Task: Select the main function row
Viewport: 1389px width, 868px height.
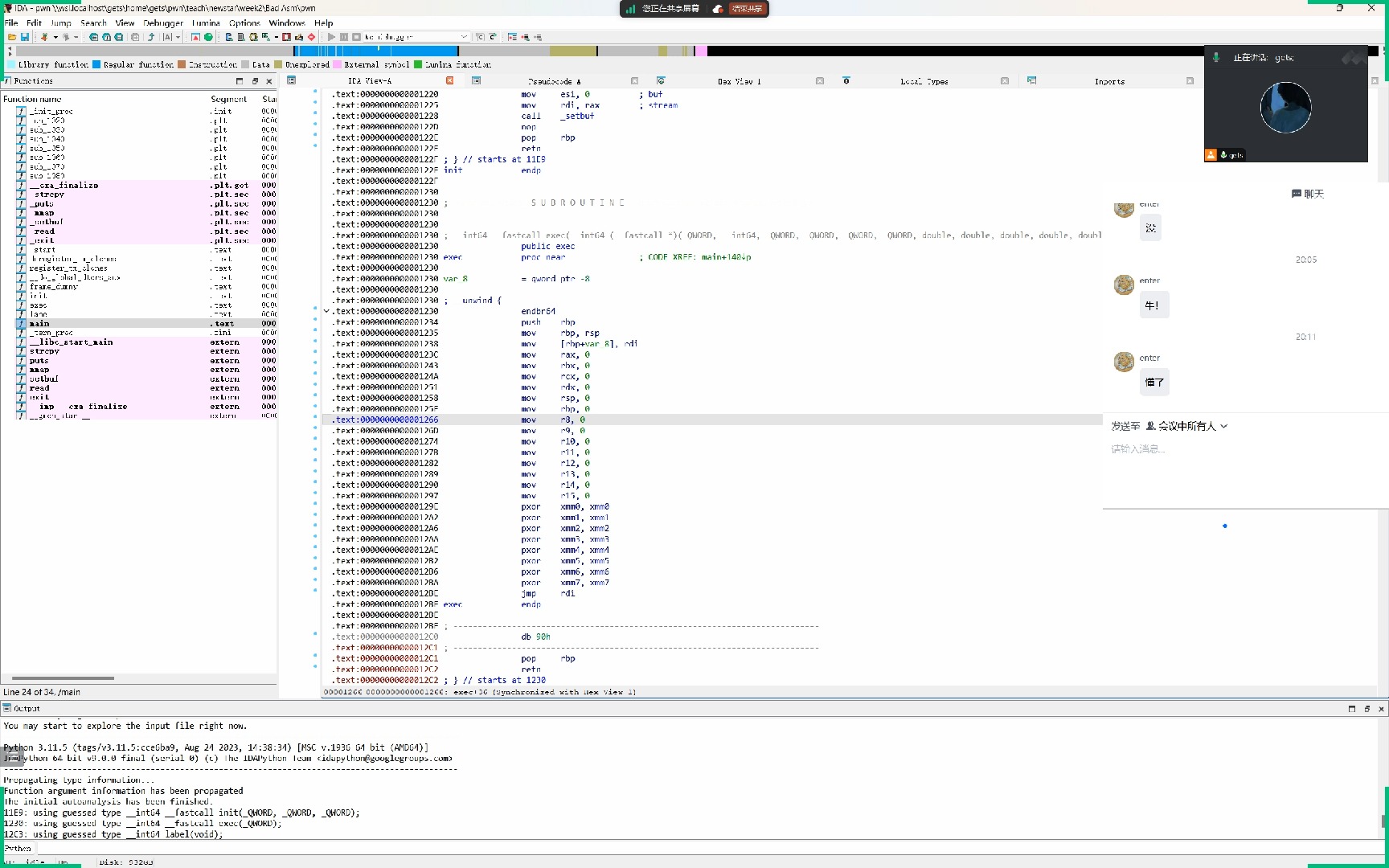Action: tap(146, 324)
